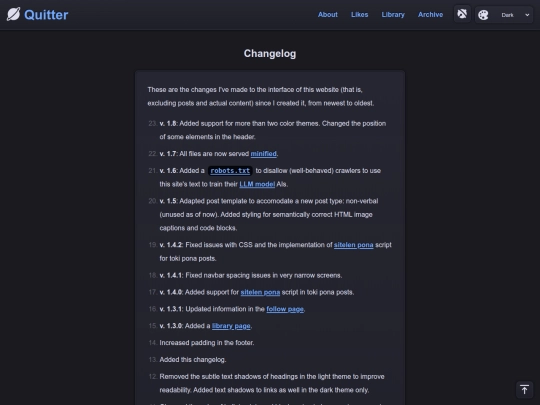Click the intro paragraph starting 'These are the changes'
Viewport: 540px width, 405px height.
(261, 96)
